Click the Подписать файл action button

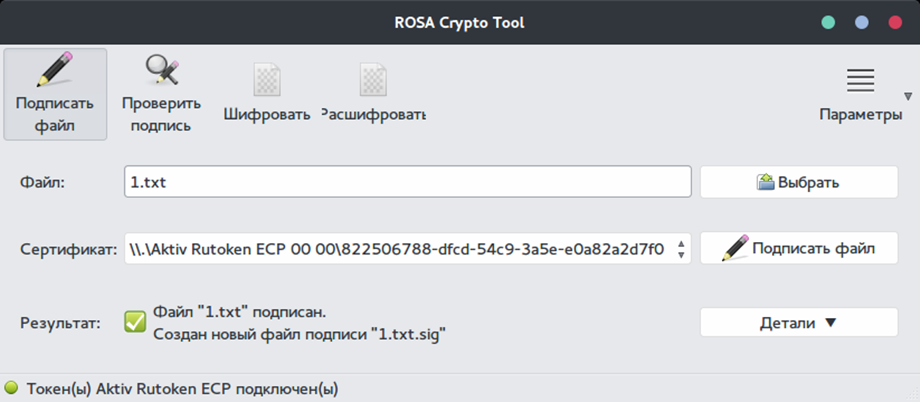(799, 248)
